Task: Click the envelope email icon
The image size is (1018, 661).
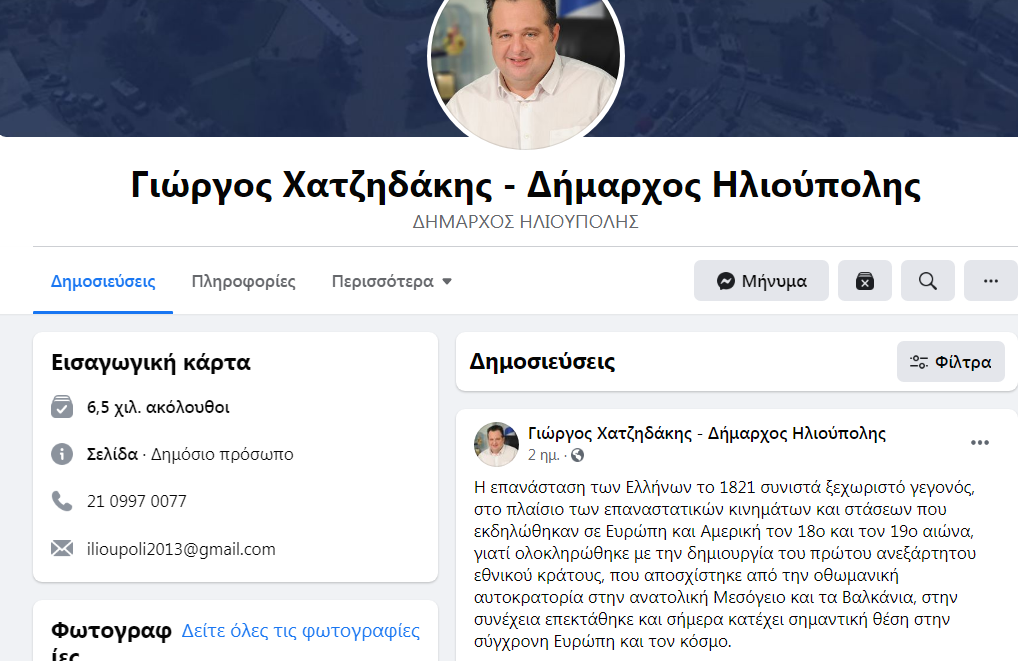Action: point(62,549)
